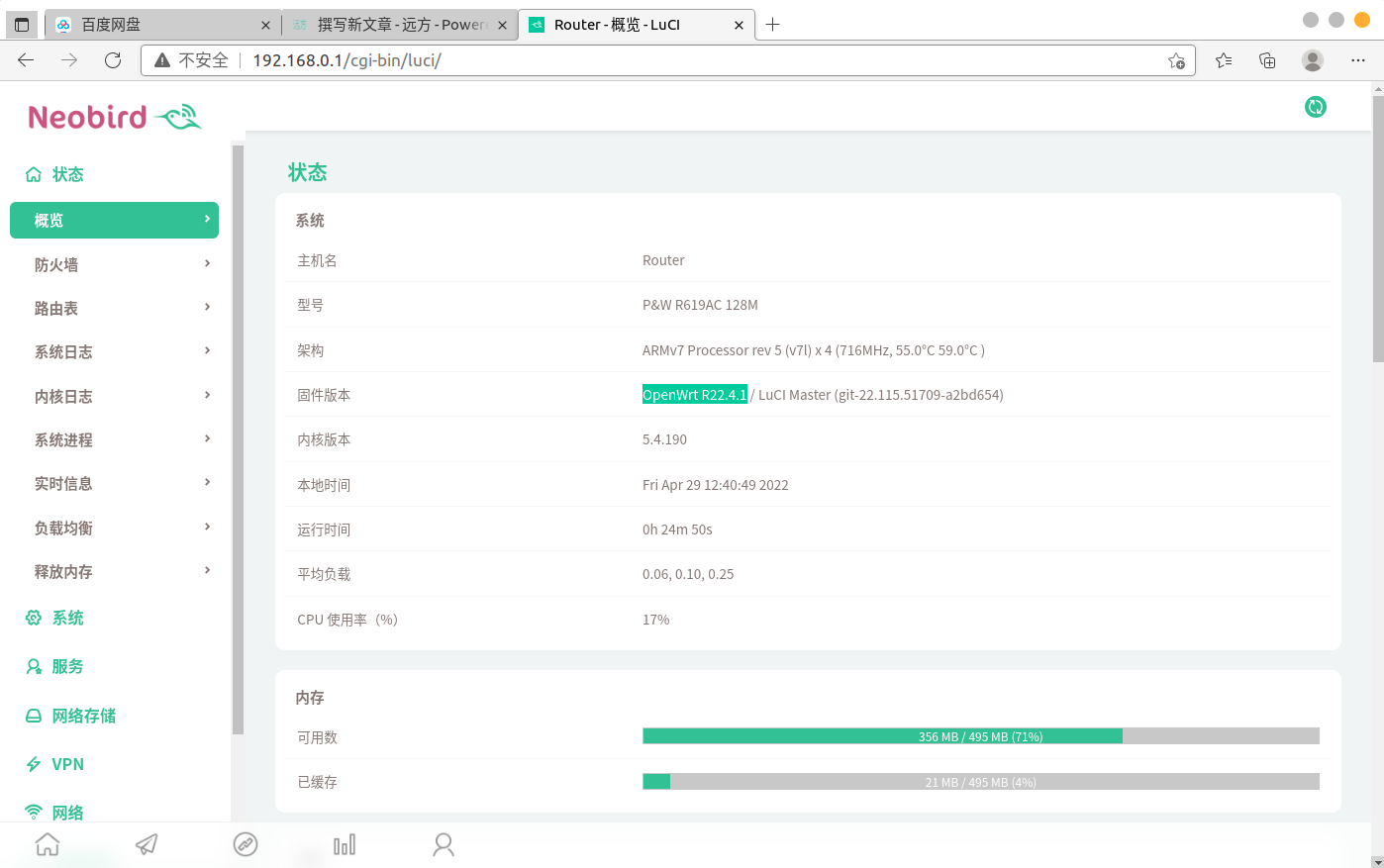
Task: Open the 内核日志 page
Action: point(114,396)
